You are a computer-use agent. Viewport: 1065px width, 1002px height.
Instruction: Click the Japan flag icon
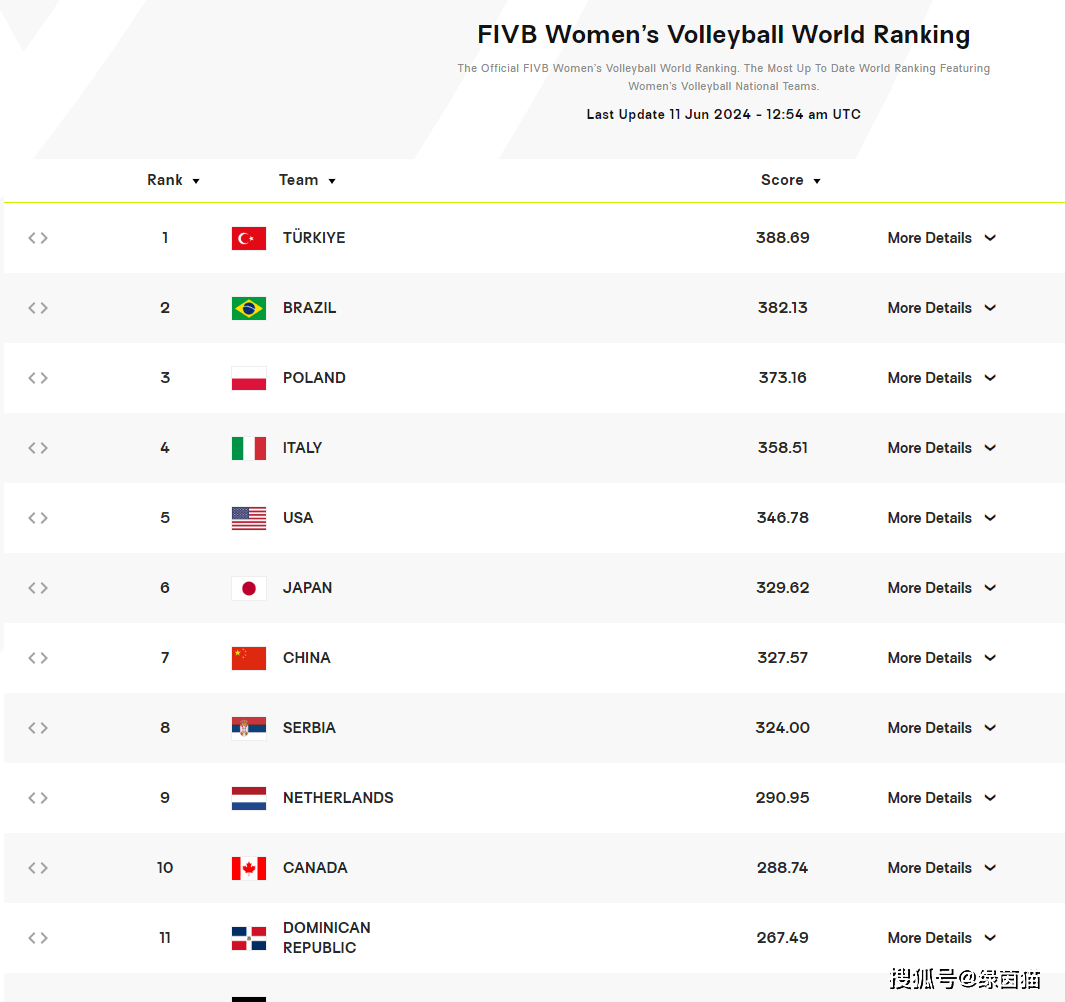click(x=249, y=588)
